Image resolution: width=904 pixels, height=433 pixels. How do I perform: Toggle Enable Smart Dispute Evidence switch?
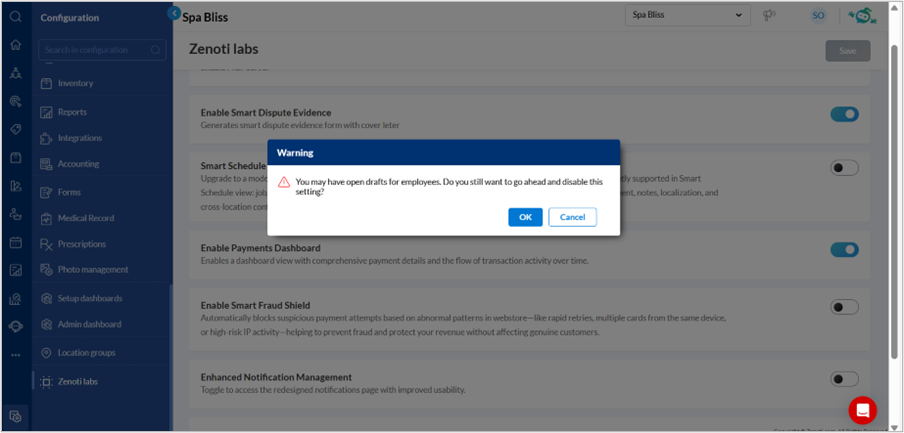point(844,114)
